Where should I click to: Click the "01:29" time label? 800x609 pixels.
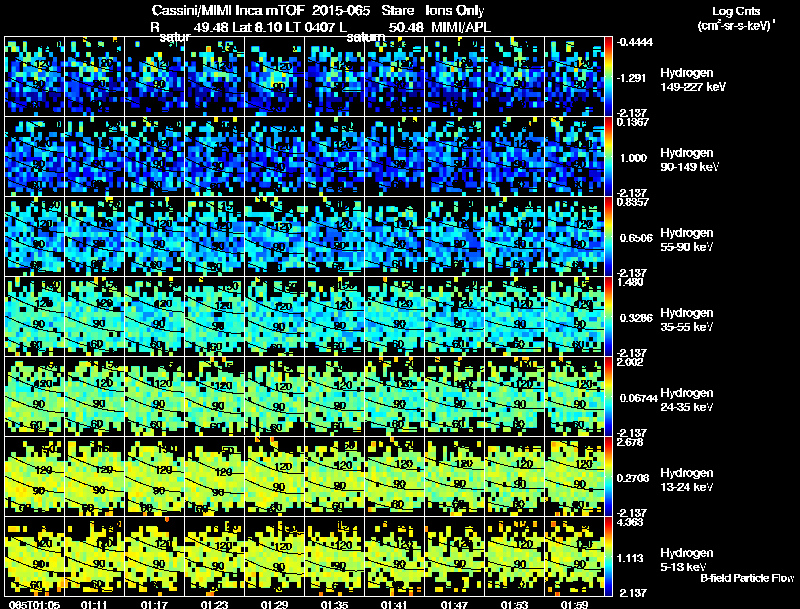click(x=274, y=604)
